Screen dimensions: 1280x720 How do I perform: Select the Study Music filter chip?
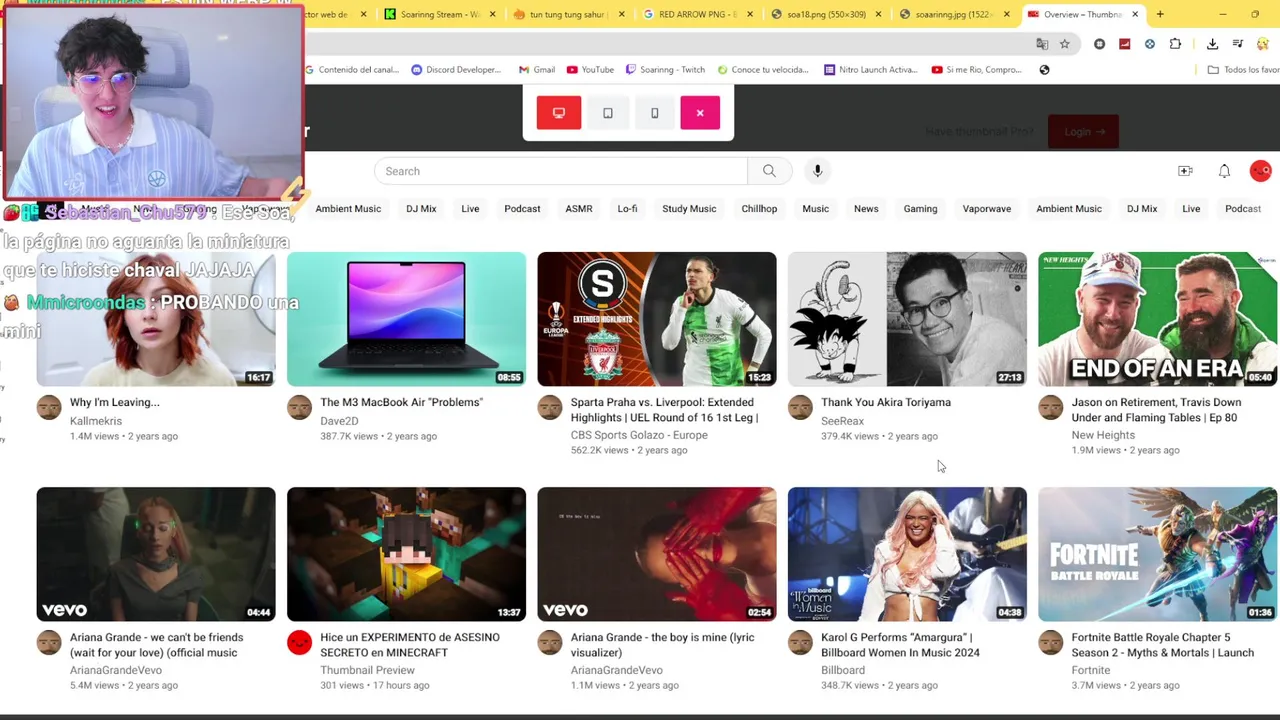tap(689, 209)
